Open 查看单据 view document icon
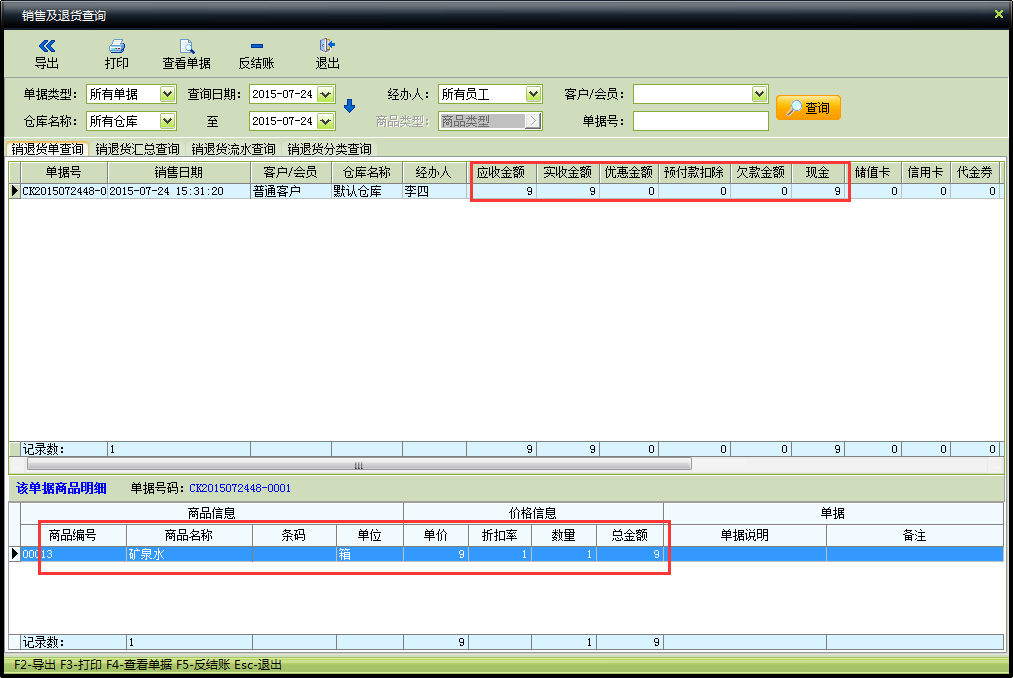1013x678 pixels. pyautogui.click(x=186, y=46)
